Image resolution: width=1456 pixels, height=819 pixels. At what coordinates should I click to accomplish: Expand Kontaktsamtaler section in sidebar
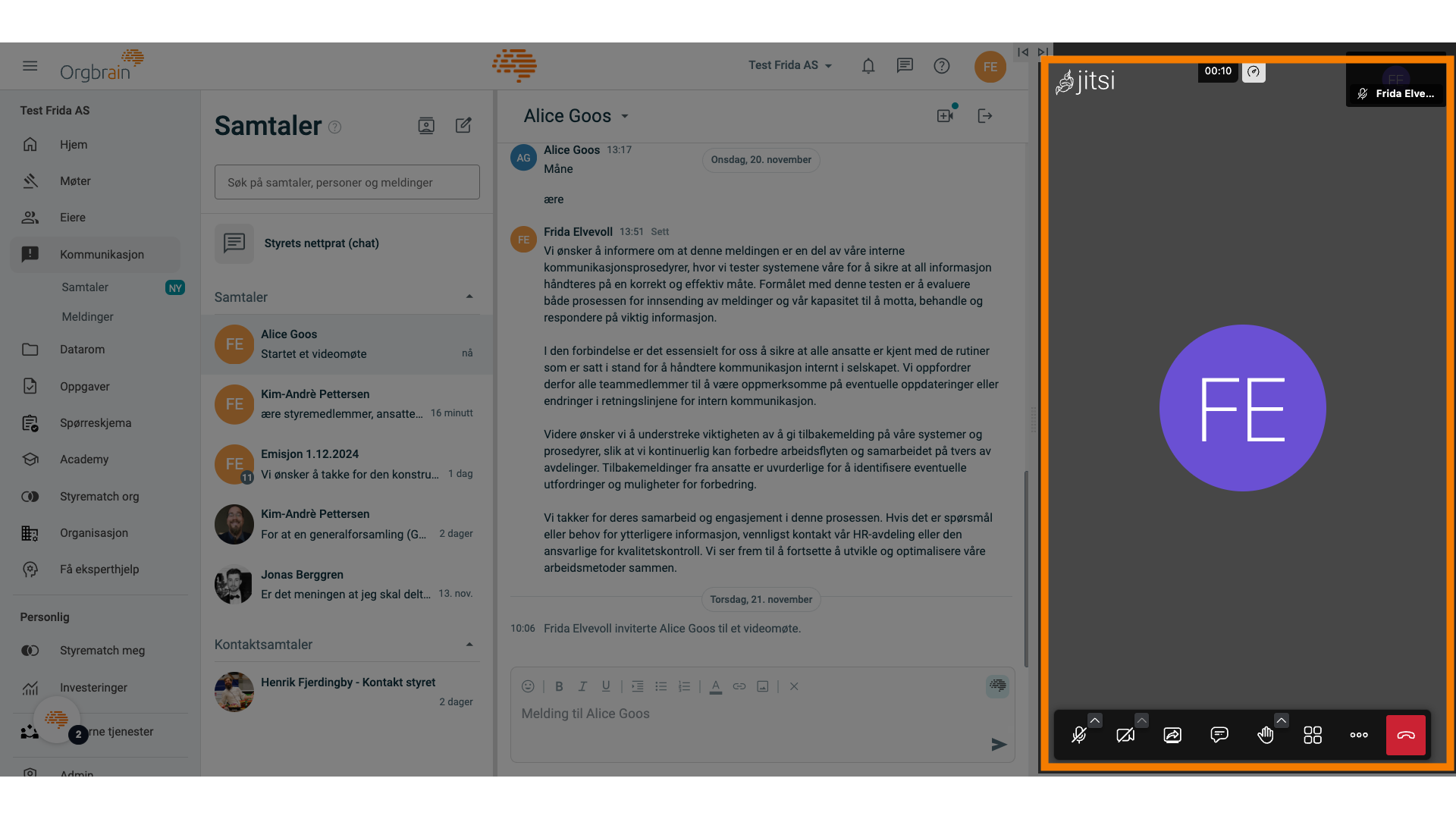point(467,643)
